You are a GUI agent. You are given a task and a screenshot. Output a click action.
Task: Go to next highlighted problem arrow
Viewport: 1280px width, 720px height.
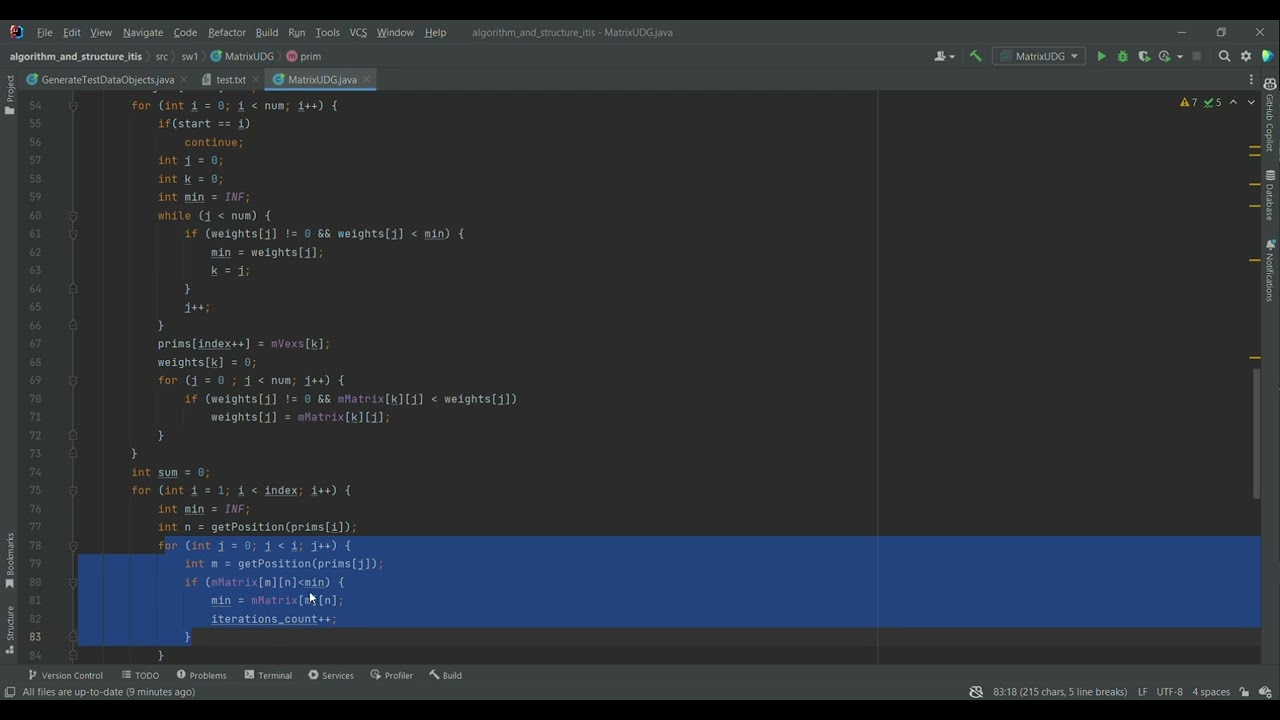point(1251,103)
